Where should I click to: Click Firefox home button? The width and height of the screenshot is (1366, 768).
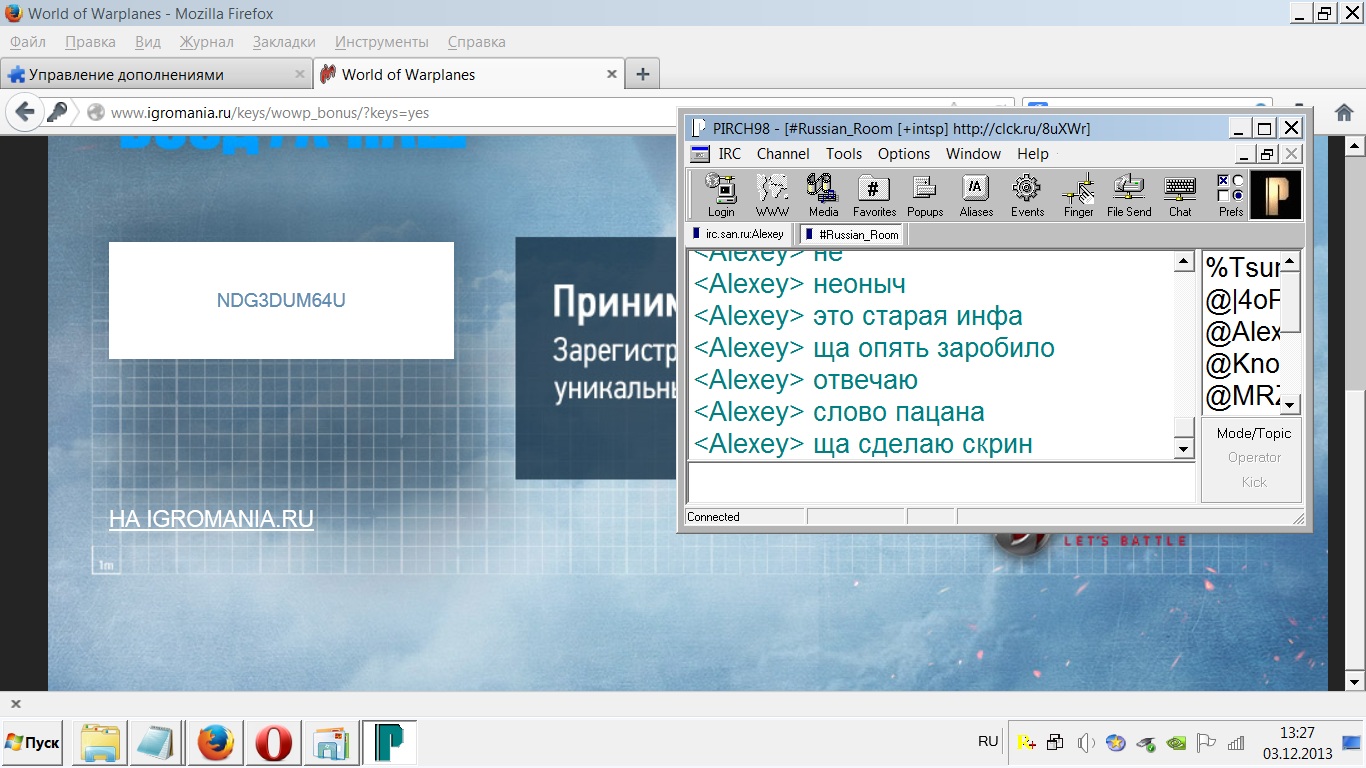[x=1344, y=112]
